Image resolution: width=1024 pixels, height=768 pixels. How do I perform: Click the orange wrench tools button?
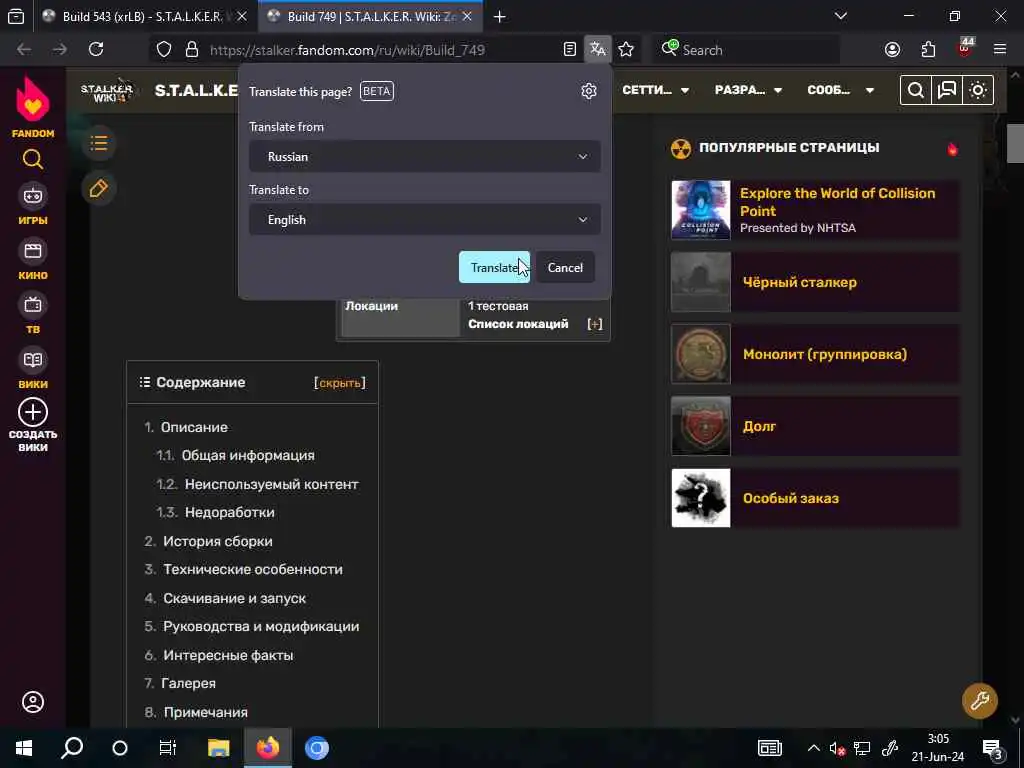click(980, 701)
